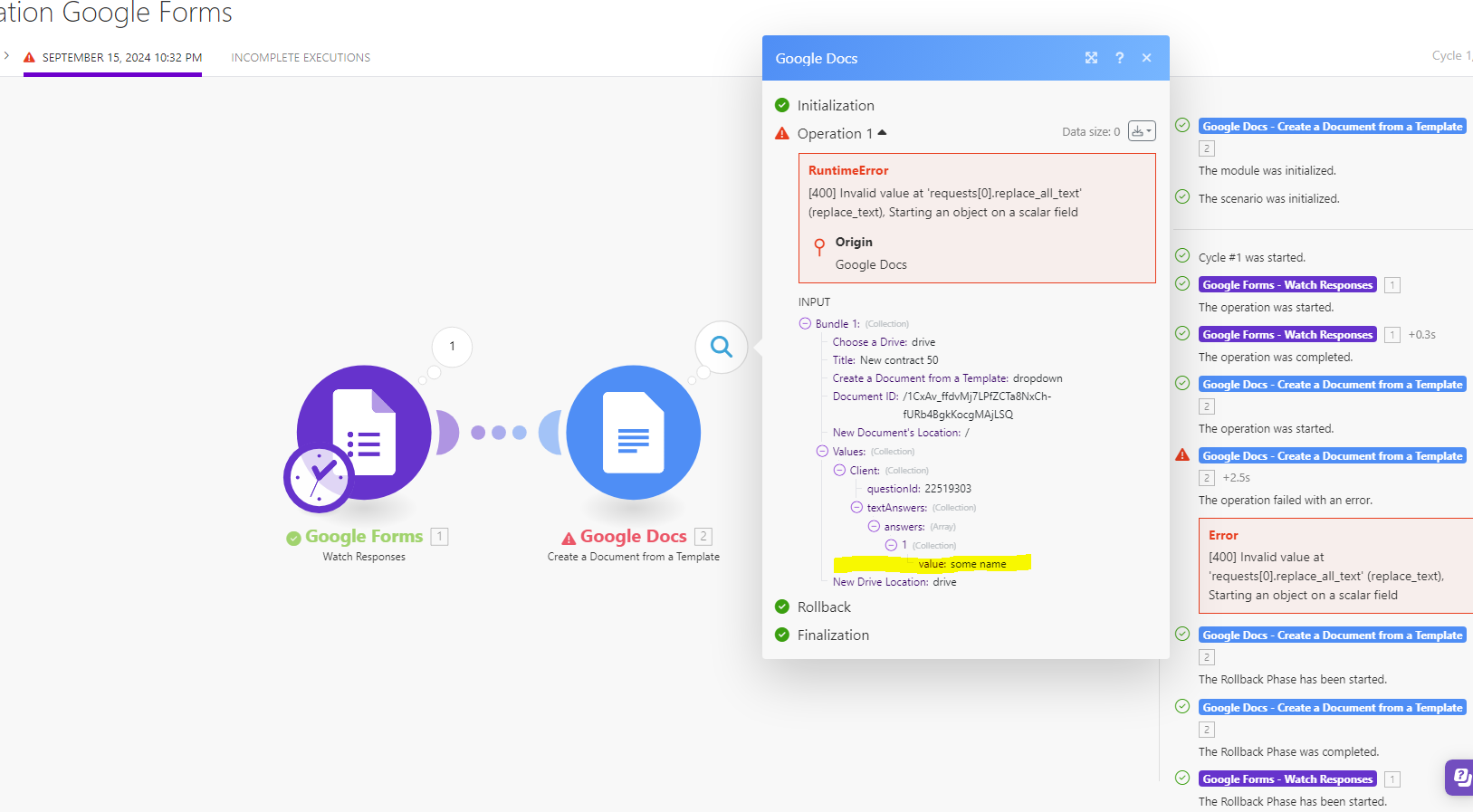Open the Google Docs module on the canvas
This screenshot has height=812, width=1473.
(x=634, y=432)
